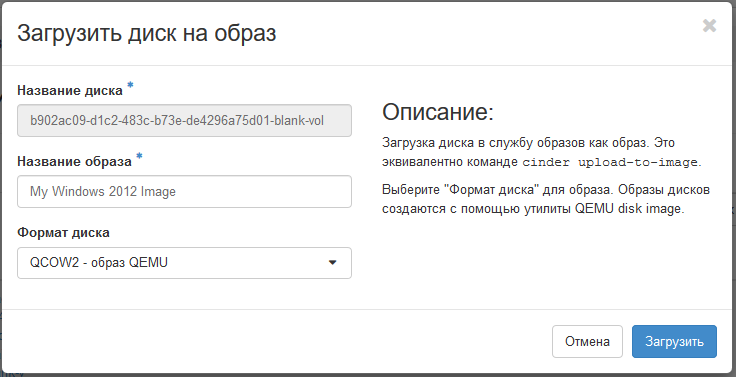Viewport: 736px width, 377px height.
Task: Click the Загрузить button
Action: coord(674,341)
